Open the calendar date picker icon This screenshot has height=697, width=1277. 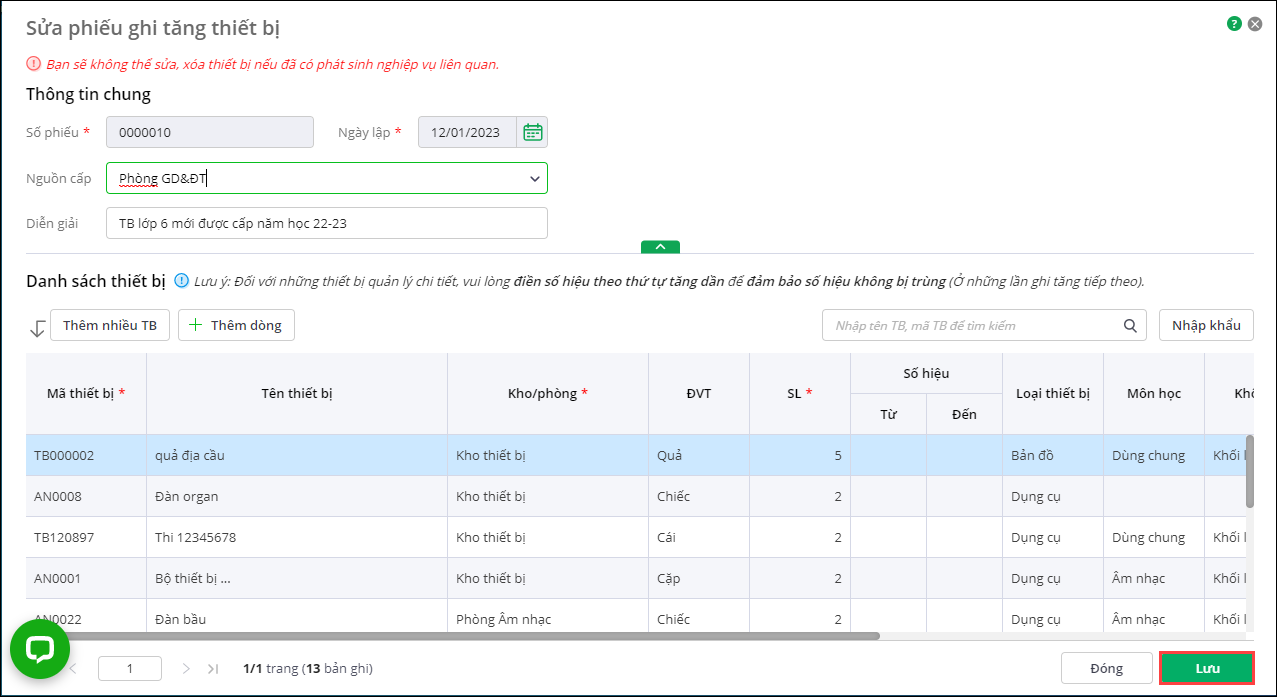coord(532,132)
